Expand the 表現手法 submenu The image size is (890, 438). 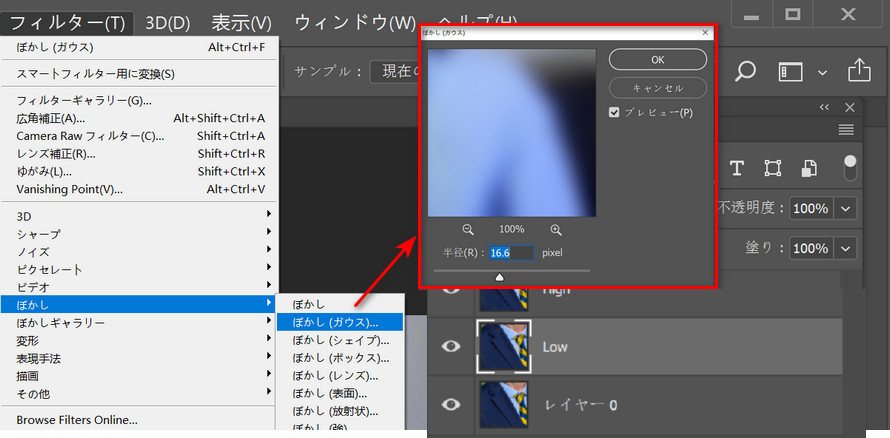point(140,358)
